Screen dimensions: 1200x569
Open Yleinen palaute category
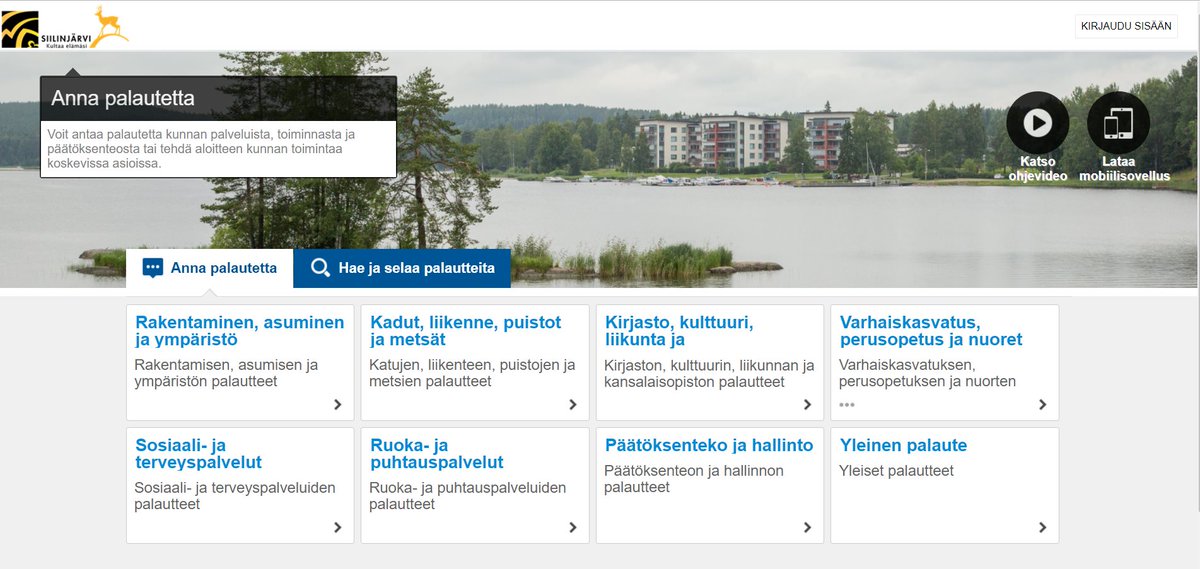pyautogui.click(x=945, y=485)
